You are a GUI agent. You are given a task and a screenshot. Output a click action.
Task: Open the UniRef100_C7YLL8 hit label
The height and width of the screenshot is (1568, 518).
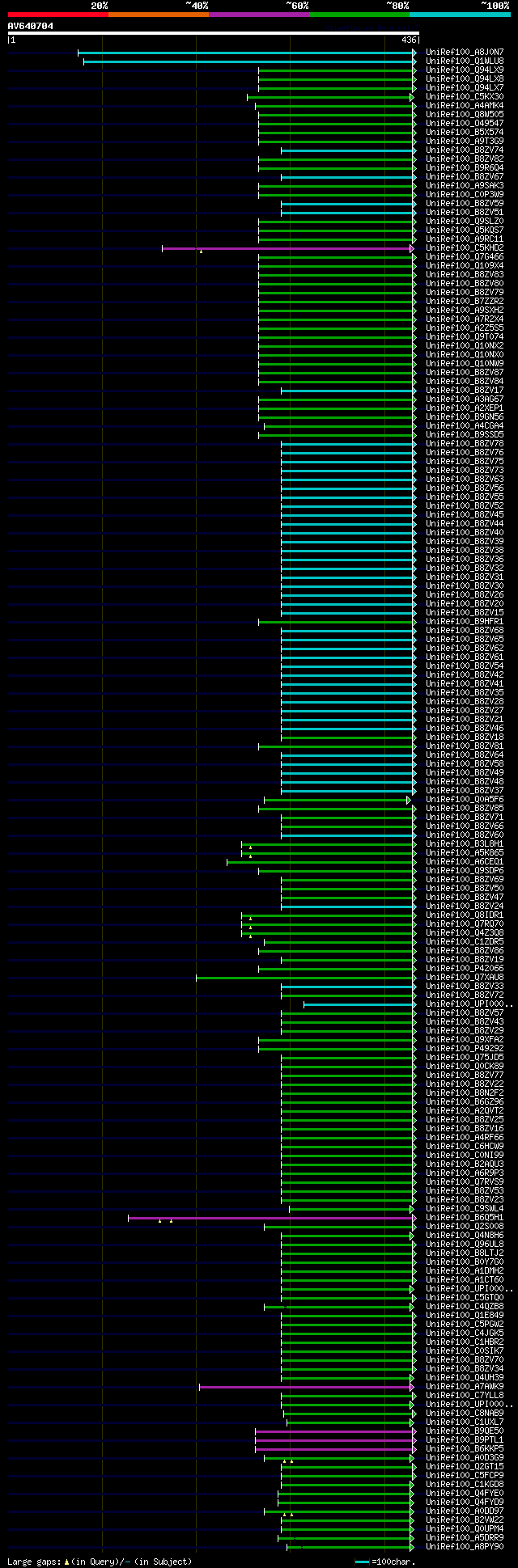coord(465,1396)
